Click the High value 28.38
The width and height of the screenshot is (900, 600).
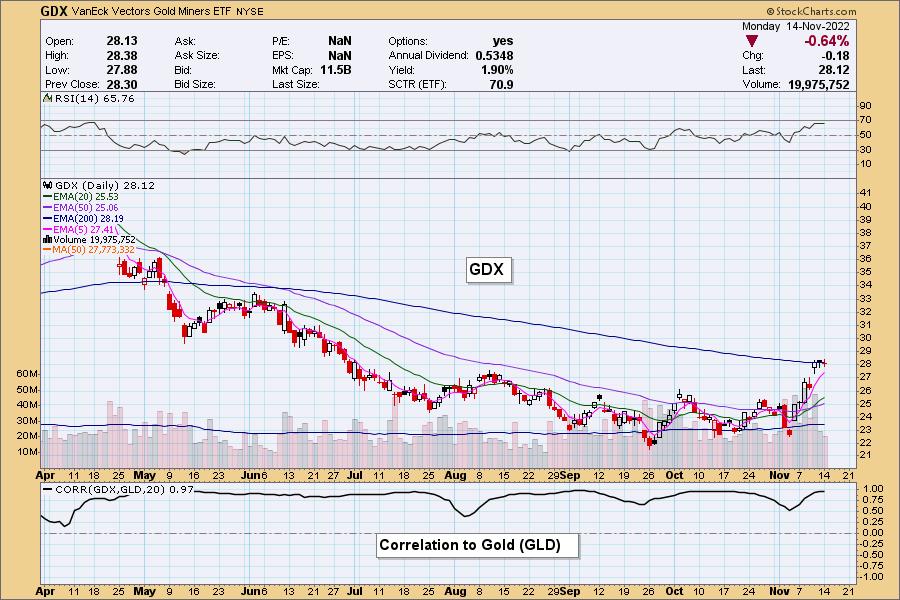coord(122,55)
